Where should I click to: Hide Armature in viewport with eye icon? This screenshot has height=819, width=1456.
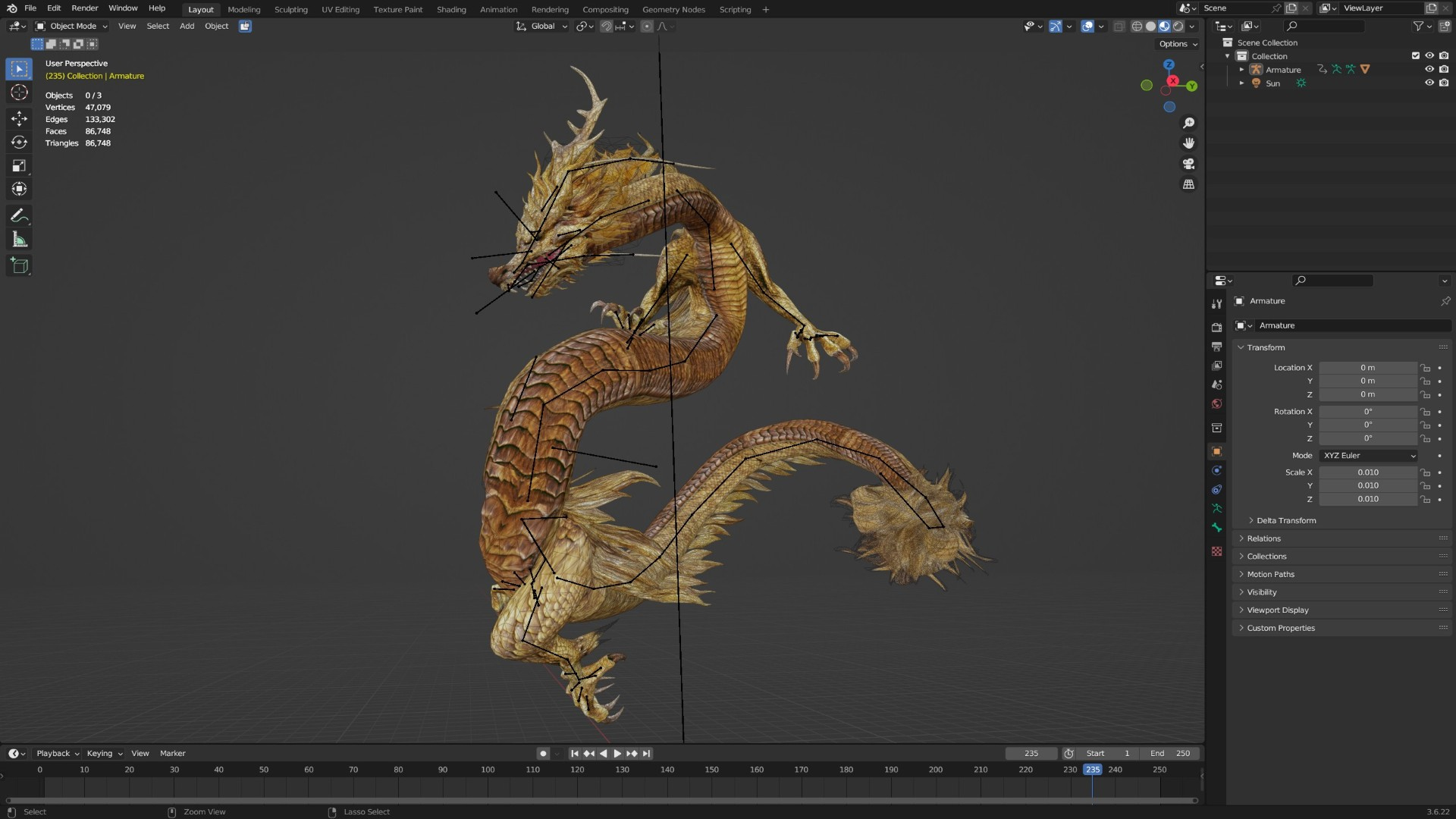point(1429,70)
